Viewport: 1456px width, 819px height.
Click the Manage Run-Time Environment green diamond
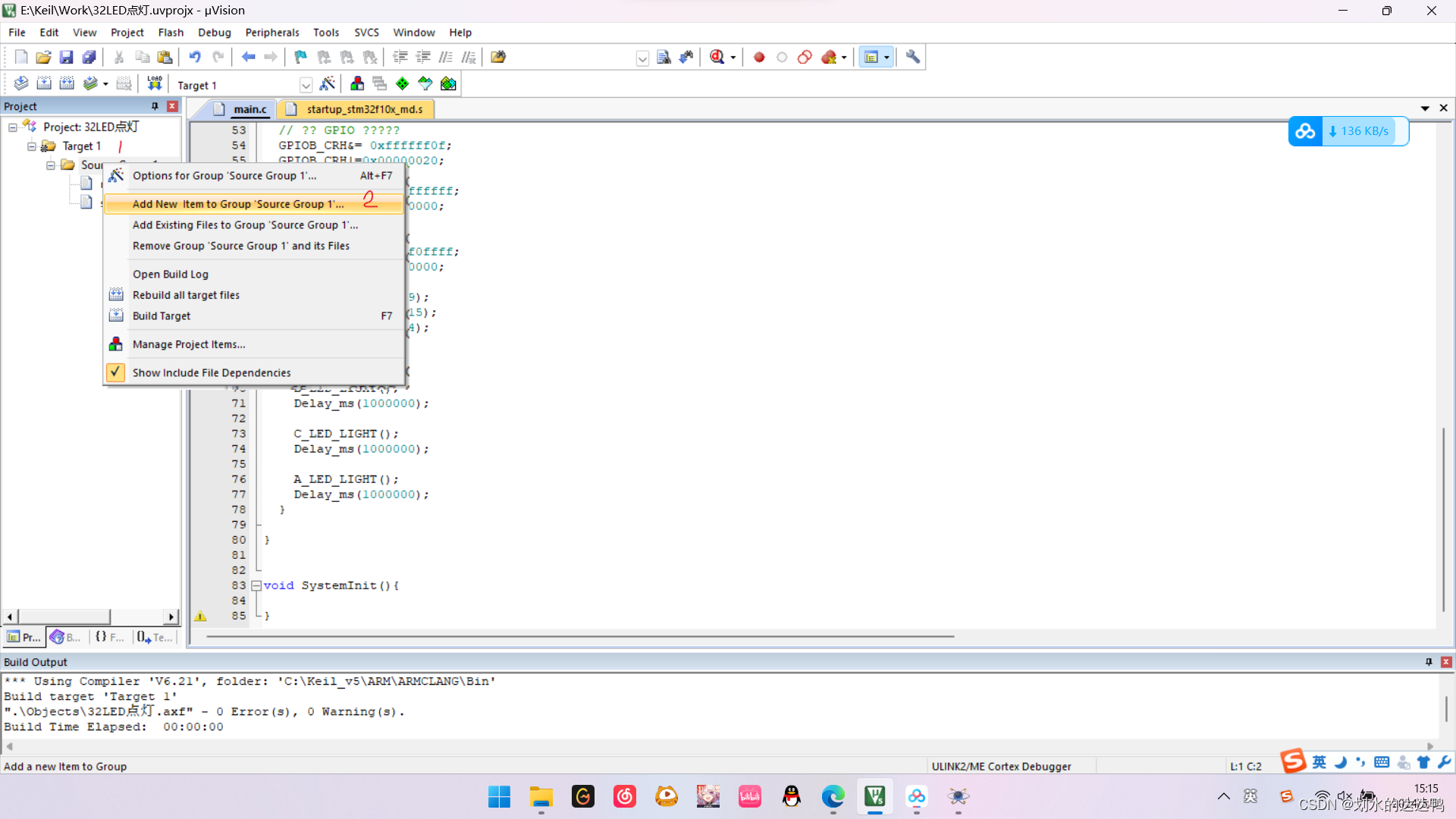tap(403, 83)
